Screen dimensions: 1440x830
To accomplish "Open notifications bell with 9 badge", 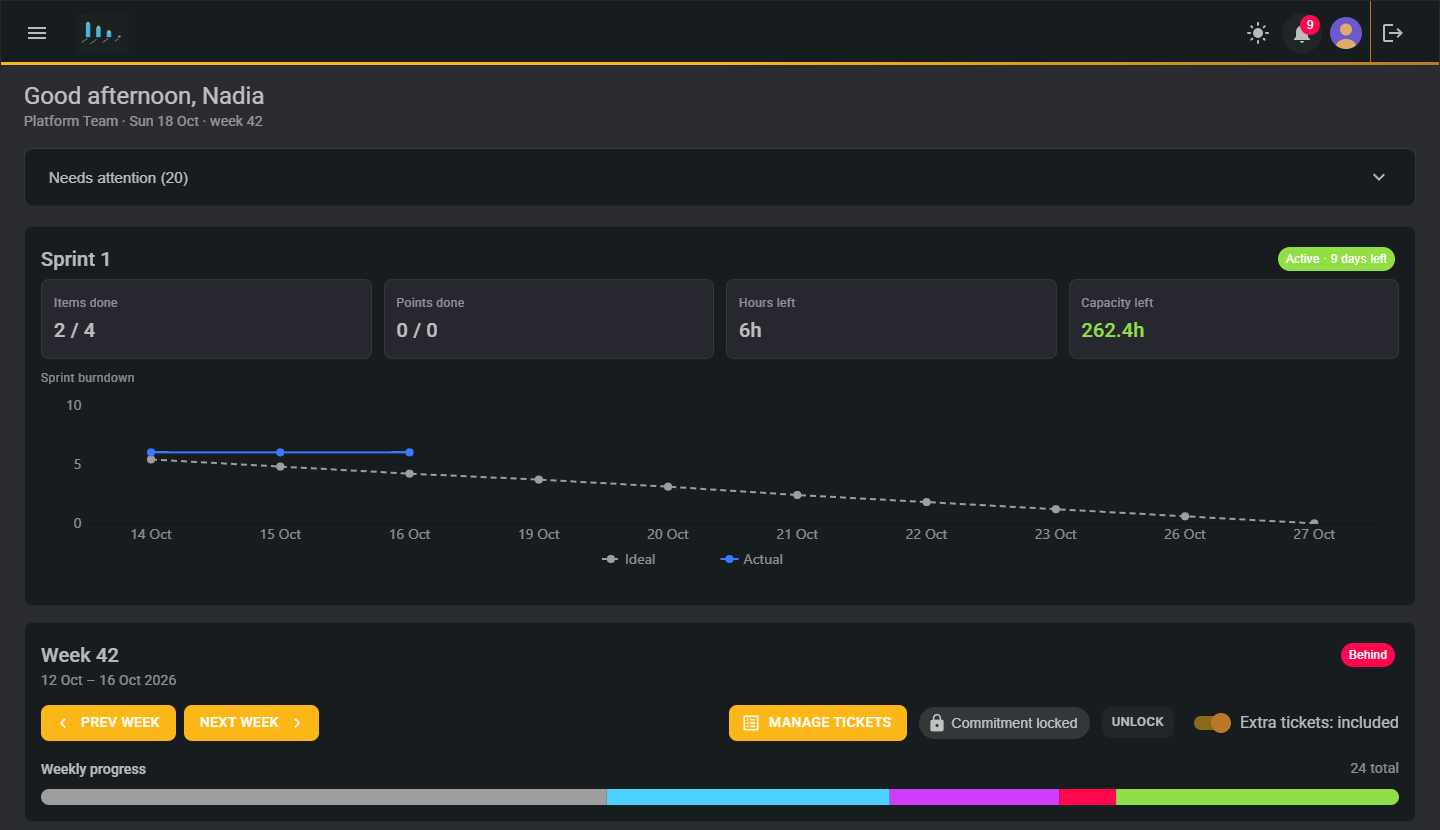I will pyautogui.click(x=1302, y=33).
